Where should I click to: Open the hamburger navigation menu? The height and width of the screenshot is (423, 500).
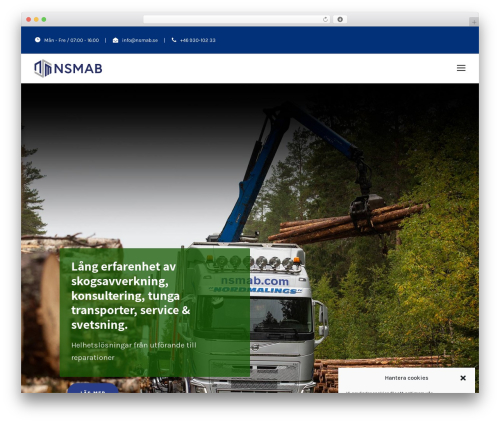461,68
